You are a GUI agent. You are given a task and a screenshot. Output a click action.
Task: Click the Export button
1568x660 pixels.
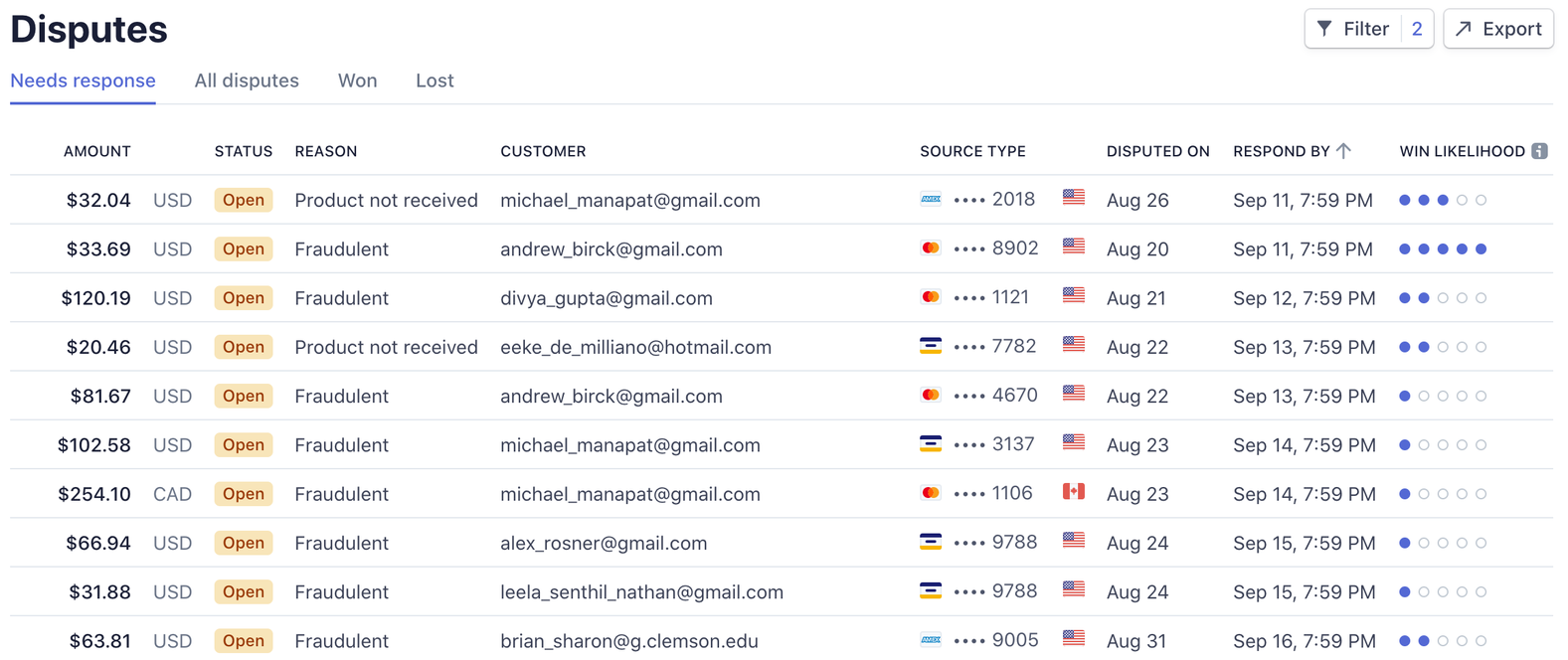click(1498, 29)
